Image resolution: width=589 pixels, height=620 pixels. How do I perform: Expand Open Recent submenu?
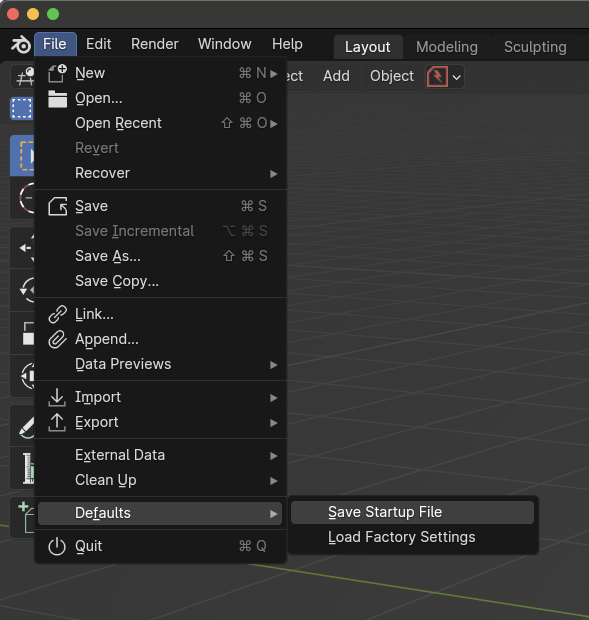tap(274, 124)
